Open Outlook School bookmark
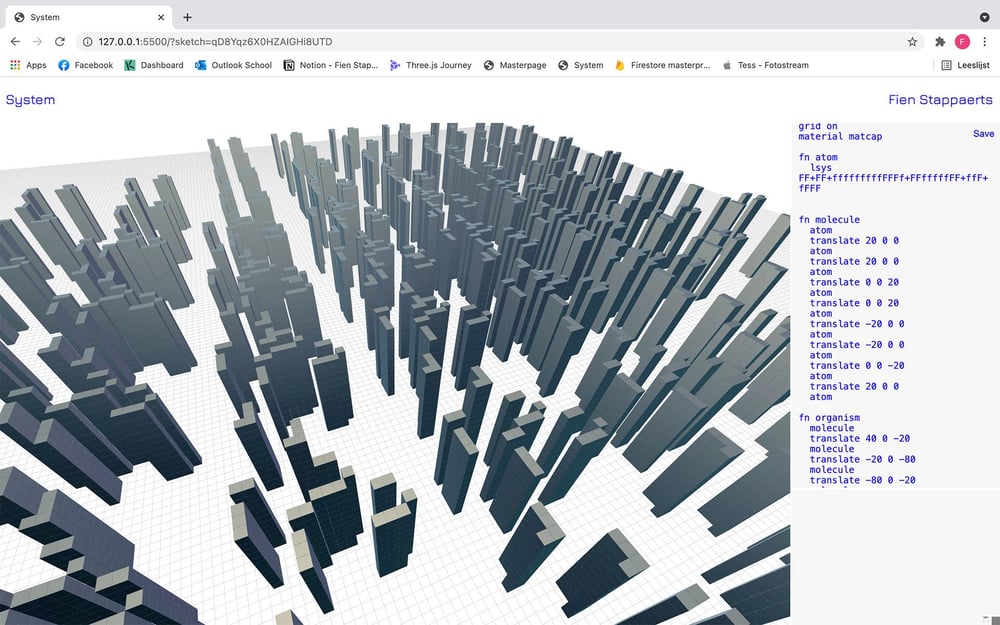1000x625 pixels. [x=233, y=65]
